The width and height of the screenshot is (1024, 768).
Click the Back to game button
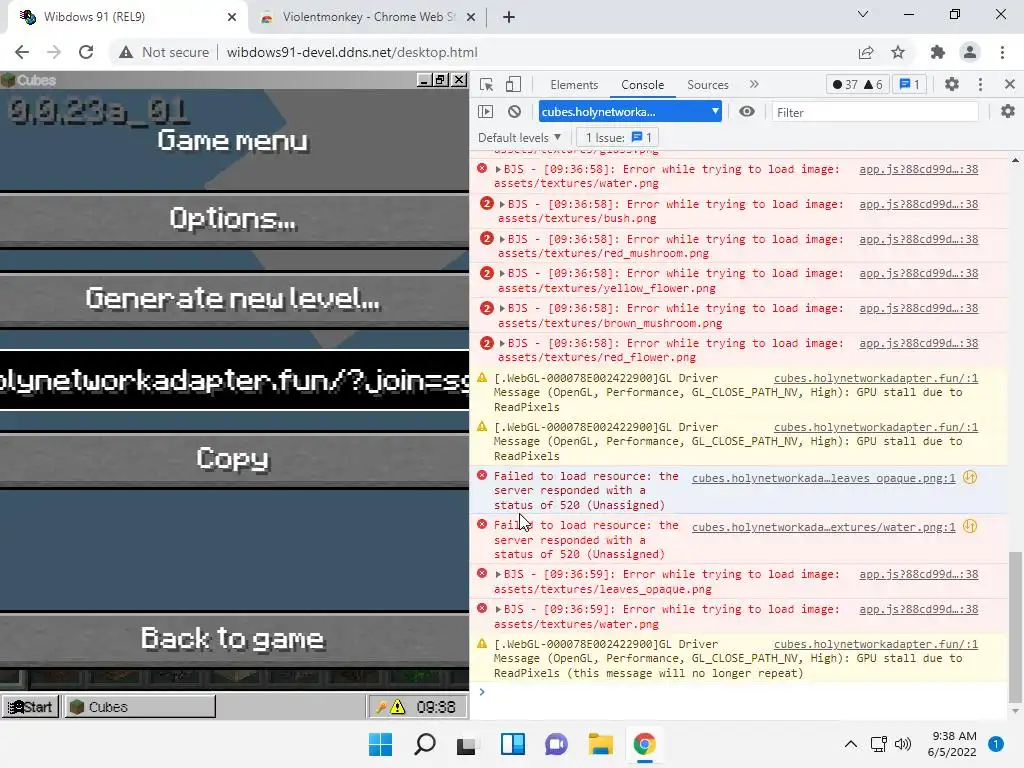tap(233, 639)
